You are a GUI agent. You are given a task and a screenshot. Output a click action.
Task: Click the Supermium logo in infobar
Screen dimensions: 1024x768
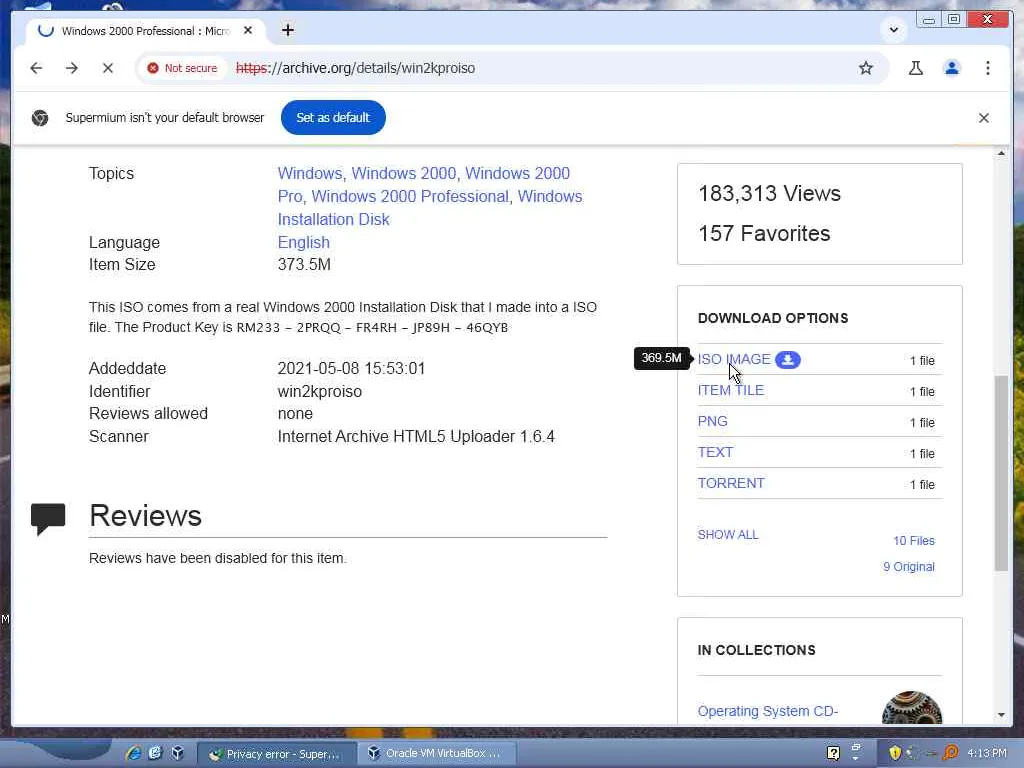click(40, 118)
